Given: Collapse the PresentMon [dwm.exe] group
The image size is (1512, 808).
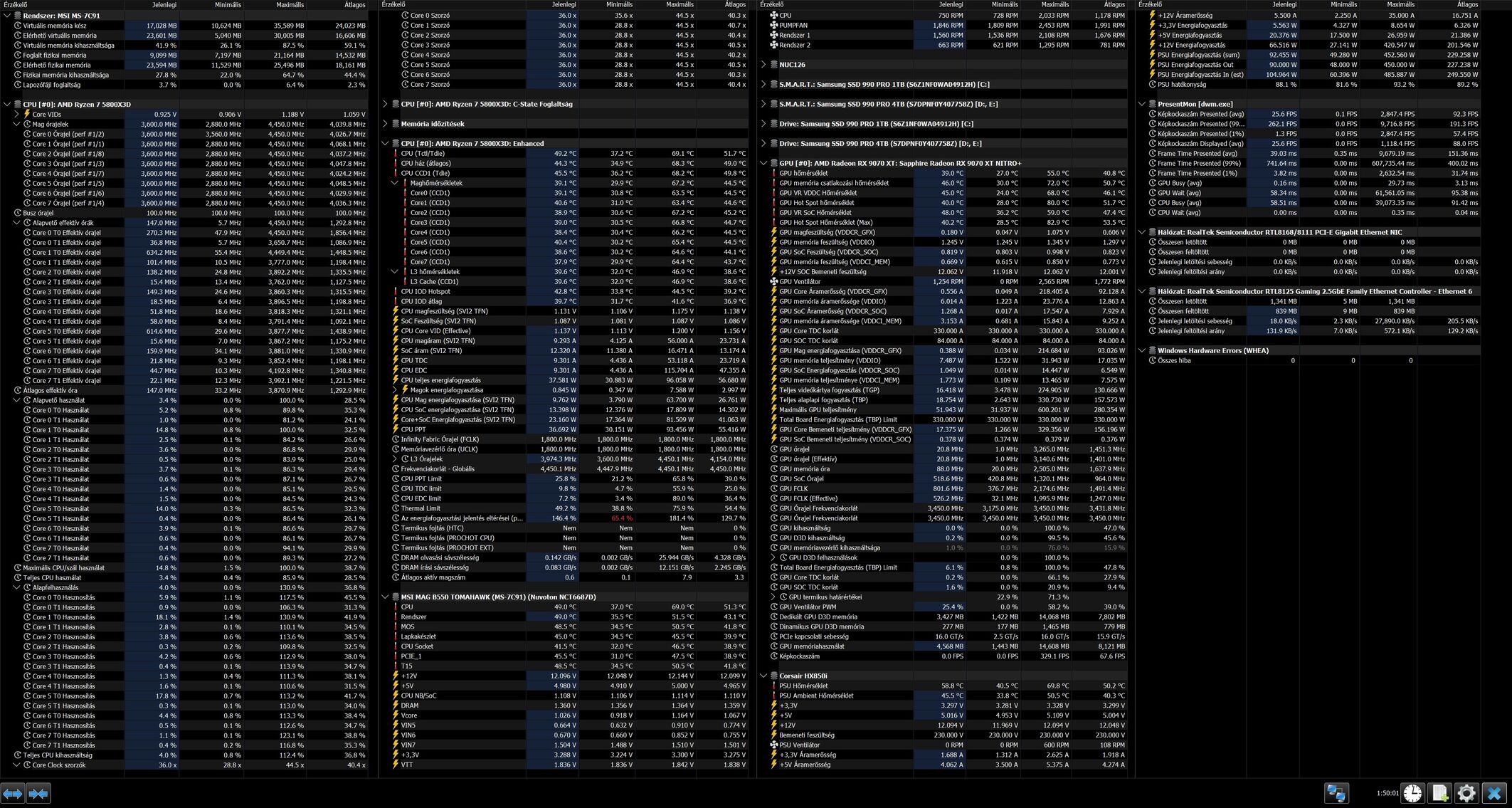Looking at the screenshot, I should point(1142,104).
